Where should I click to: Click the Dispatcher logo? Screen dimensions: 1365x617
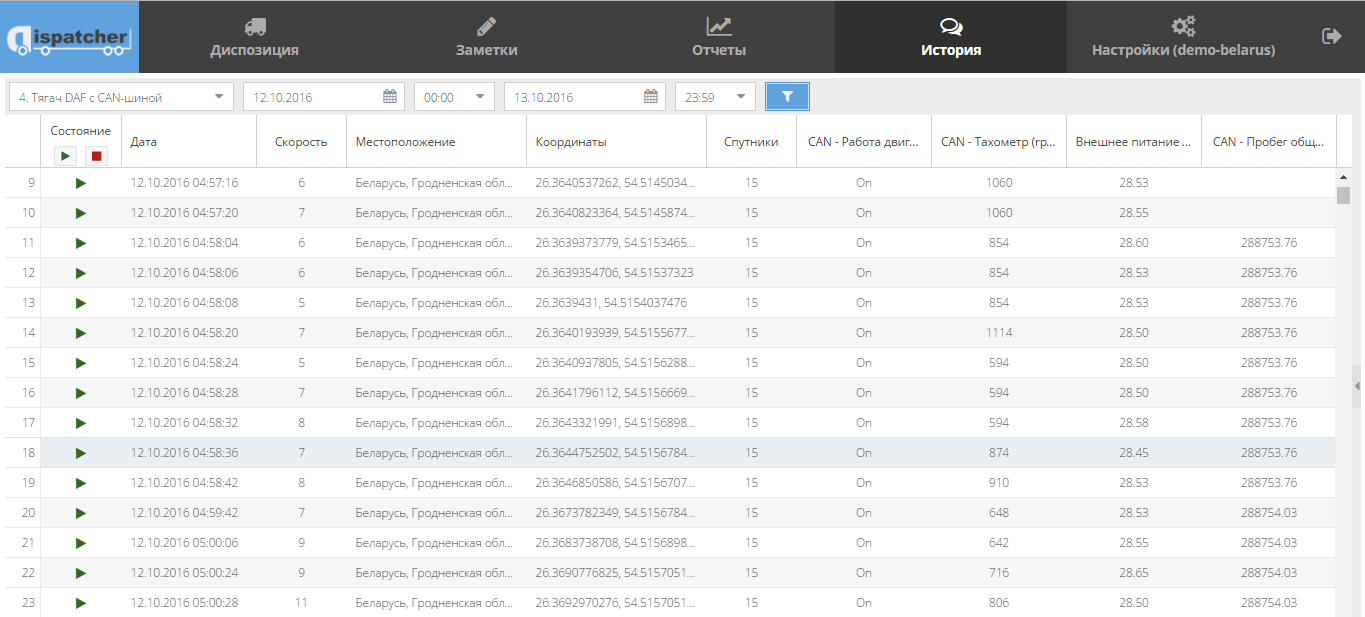click(x=69, y=38)
